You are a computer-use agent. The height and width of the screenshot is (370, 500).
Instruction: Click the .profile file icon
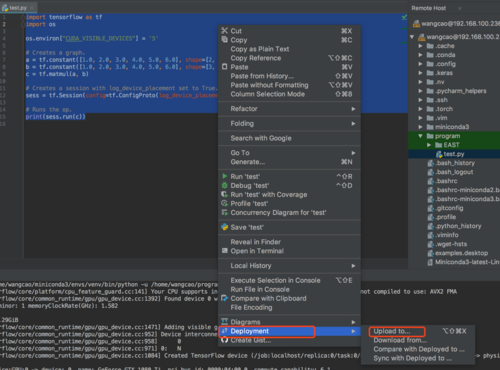pyautogui.click(x=431, y=217)
